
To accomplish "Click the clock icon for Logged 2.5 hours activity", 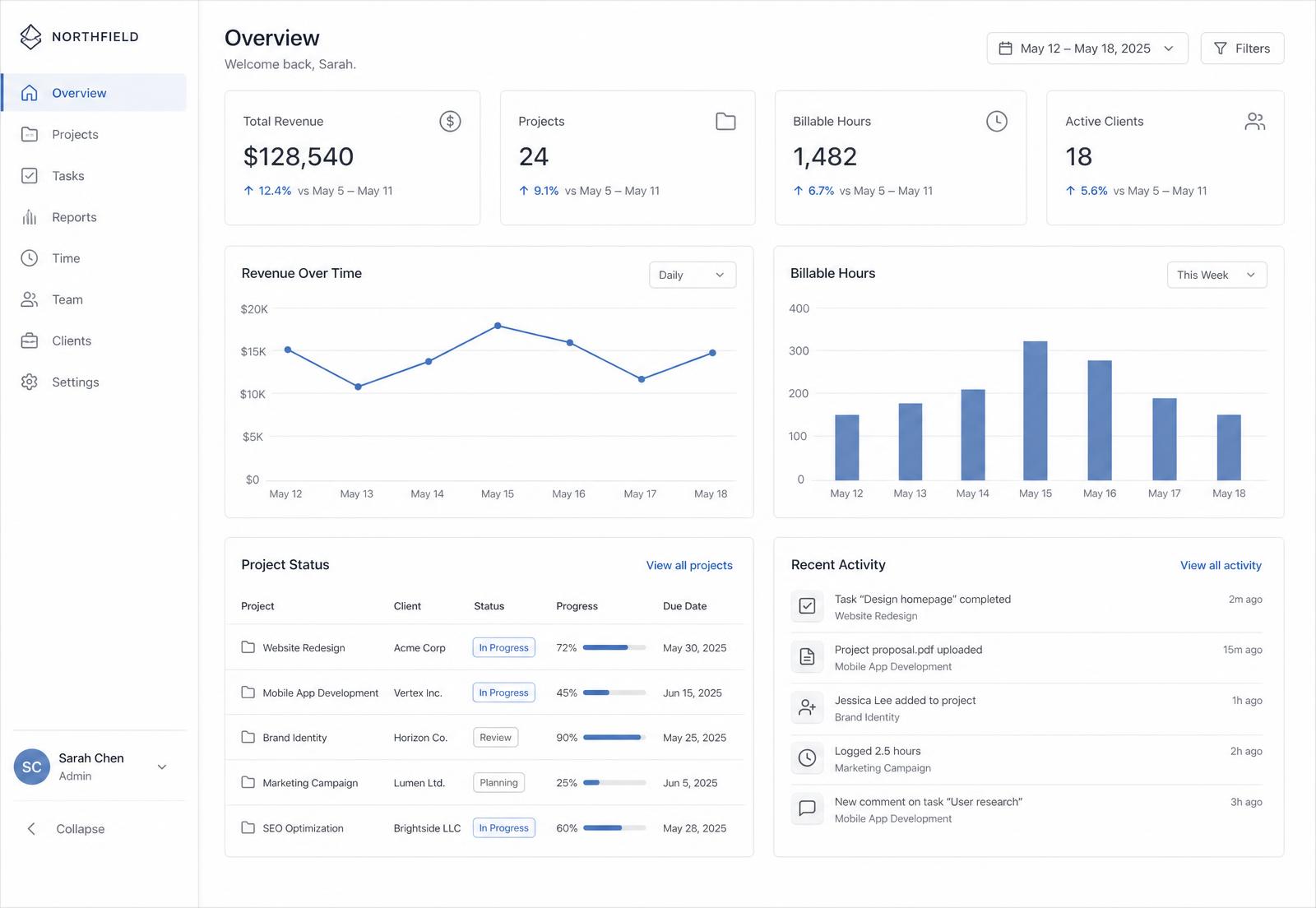I will (x=808, y=757).
